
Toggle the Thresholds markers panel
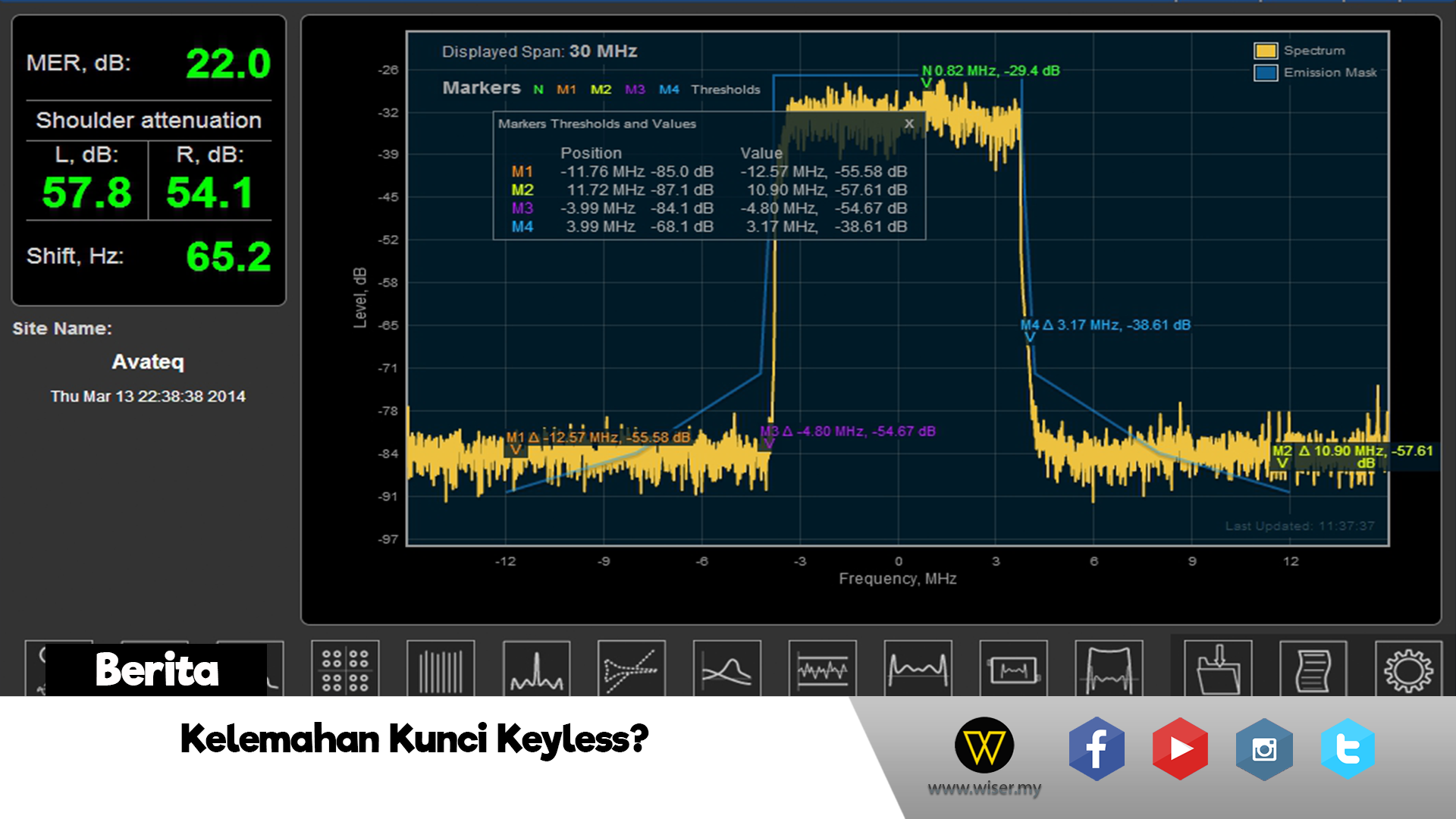tap(726, 89)
